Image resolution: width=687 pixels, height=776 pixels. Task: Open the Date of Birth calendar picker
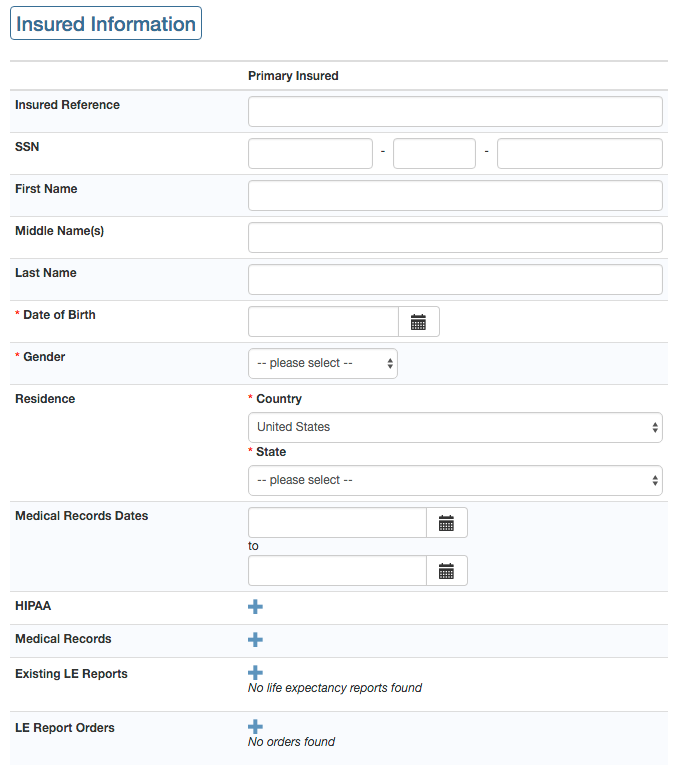tap(418, 322)
